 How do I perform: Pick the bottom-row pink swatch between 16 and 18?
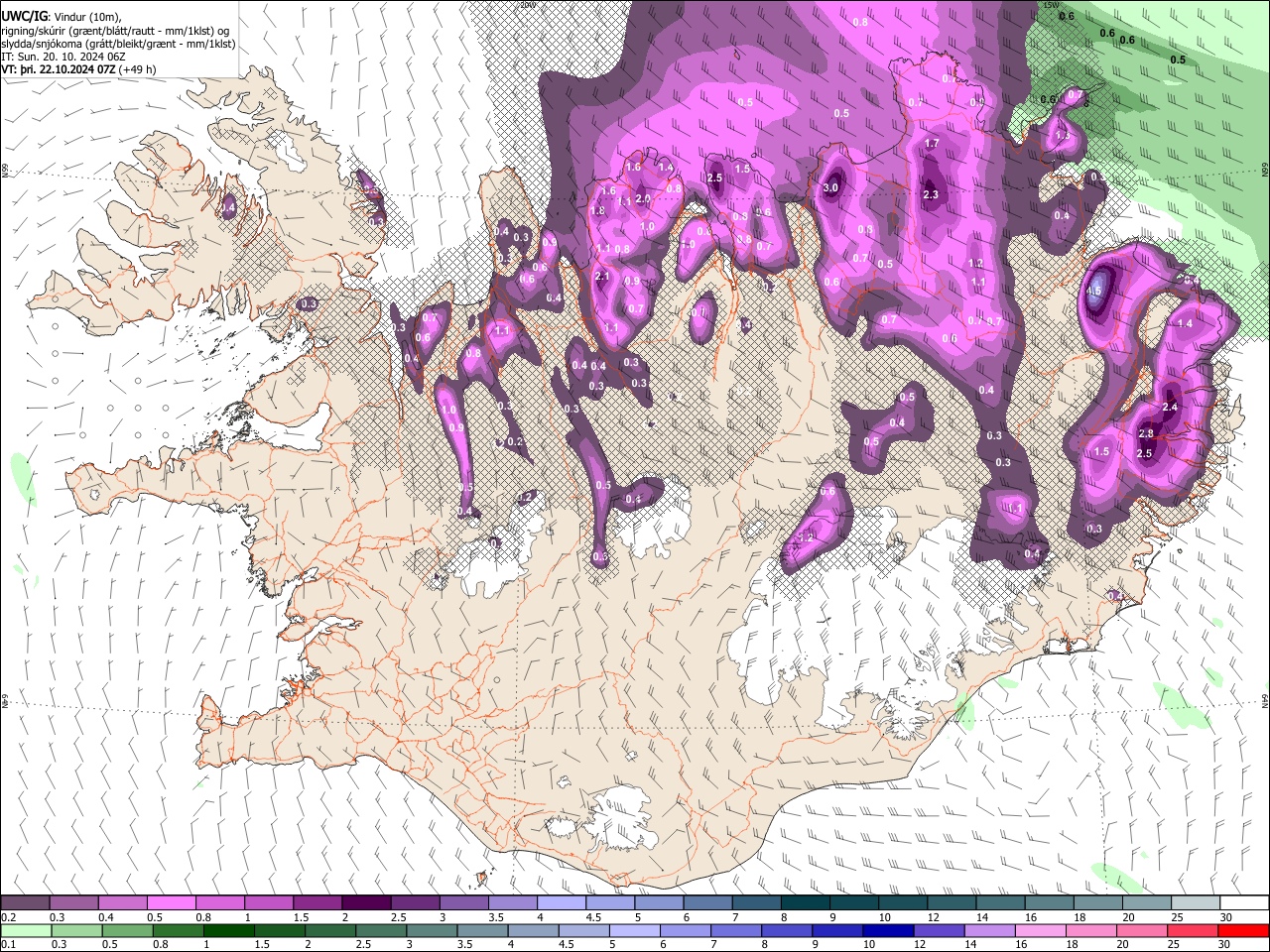[1040, 931]
